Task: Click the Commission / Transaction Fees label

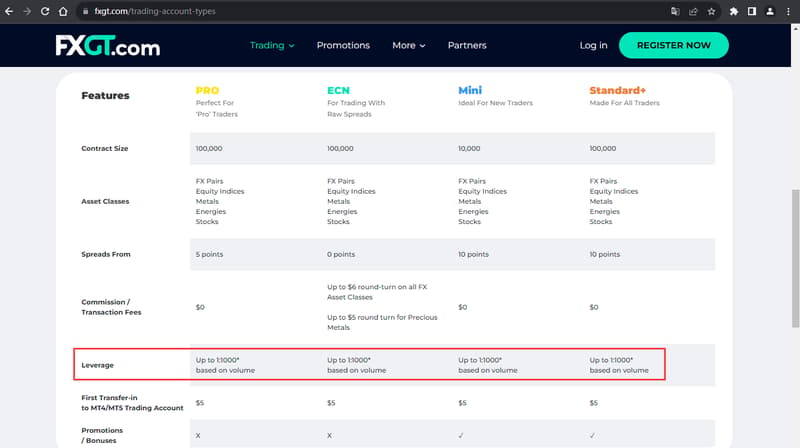Action: click(x=111, y=307)
